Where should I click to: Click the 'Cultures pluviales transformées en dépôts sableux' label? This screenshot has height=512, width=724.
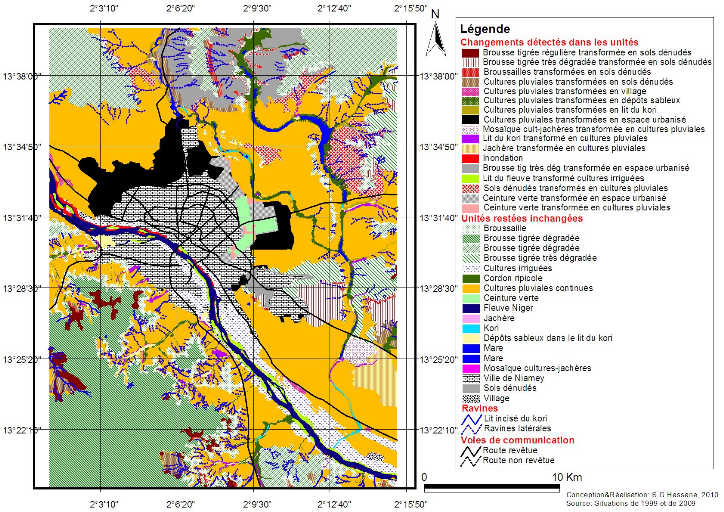click(x=581, y=100)
